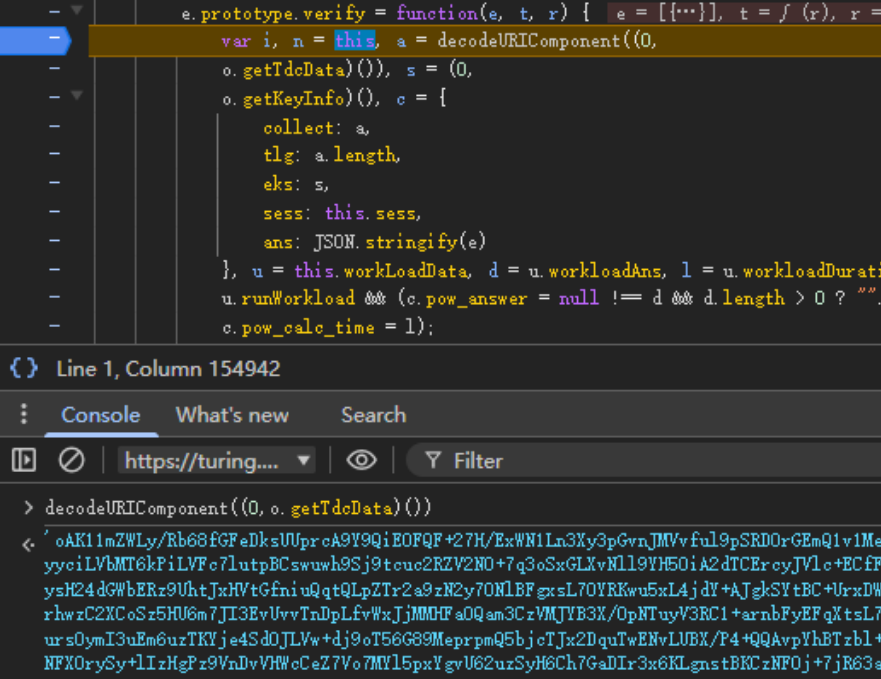
Task: Click the 'ans: JSON.stringify(e)' line
Action: click(x=374, y=242)
